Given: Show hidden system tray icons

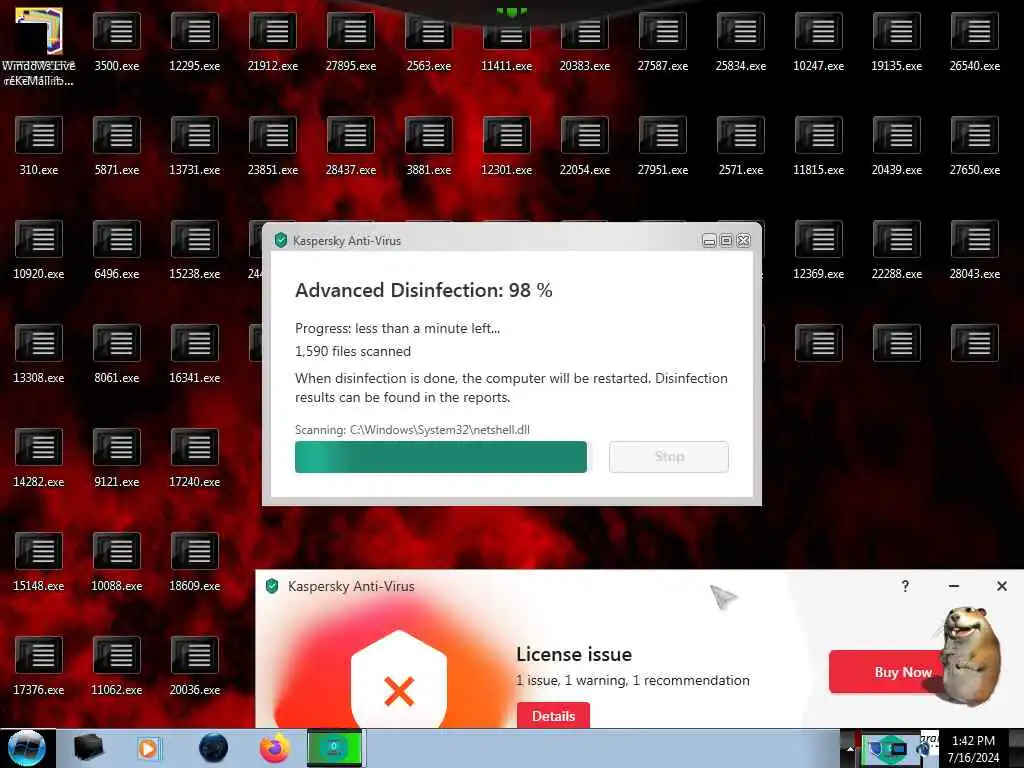Looking at the screenshot, I should 850,748.
